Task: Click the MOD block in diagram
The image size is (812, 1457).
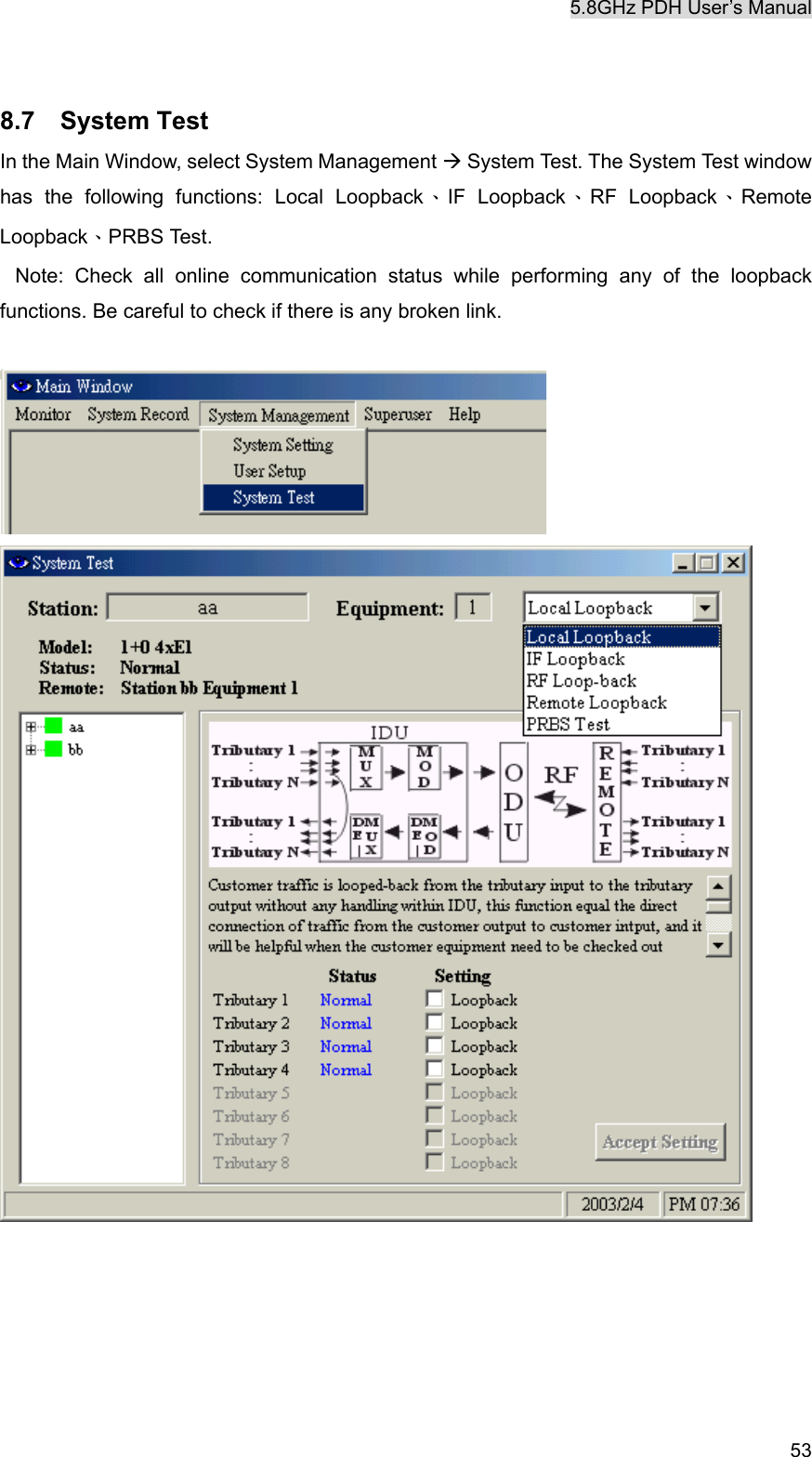Action: coord(424,768)
